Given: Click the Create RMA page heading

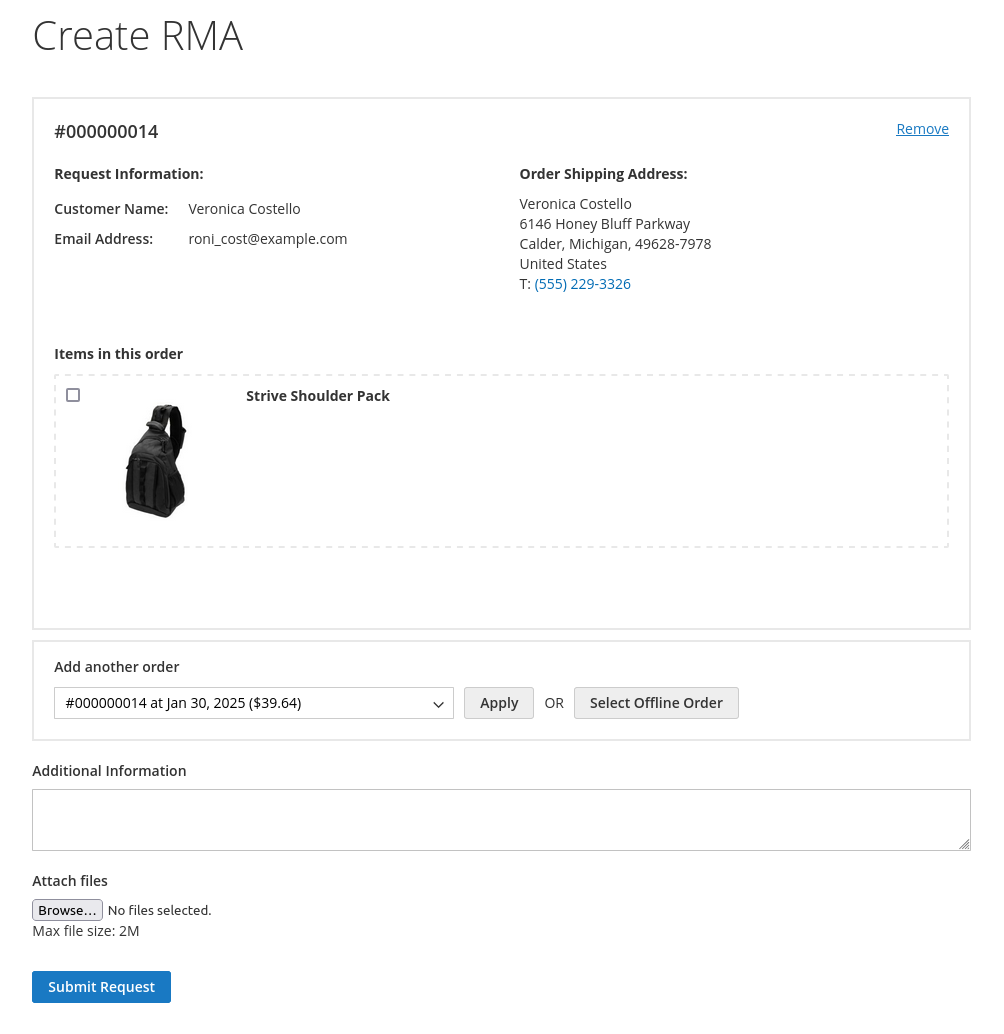Looking at the screenshot, I should tap(137, 36).
